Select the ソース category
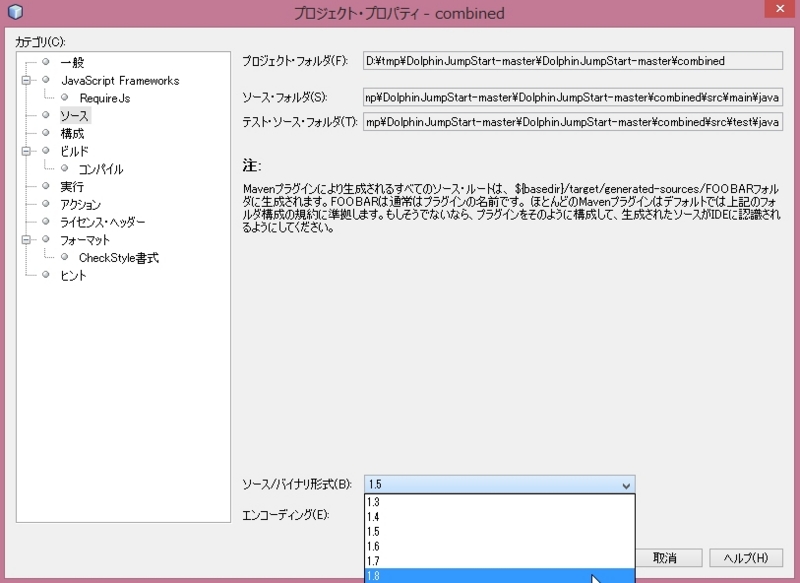800x583 pixels. [x=74, y=116]
